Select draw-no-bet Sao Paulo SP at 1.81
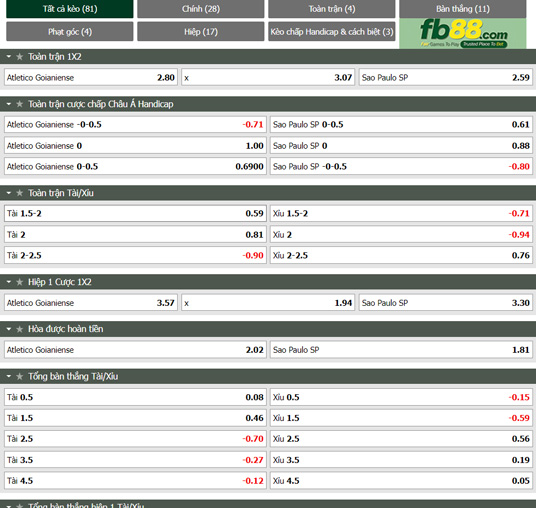Viewport: 536px width, 508px height. [401, 350]
